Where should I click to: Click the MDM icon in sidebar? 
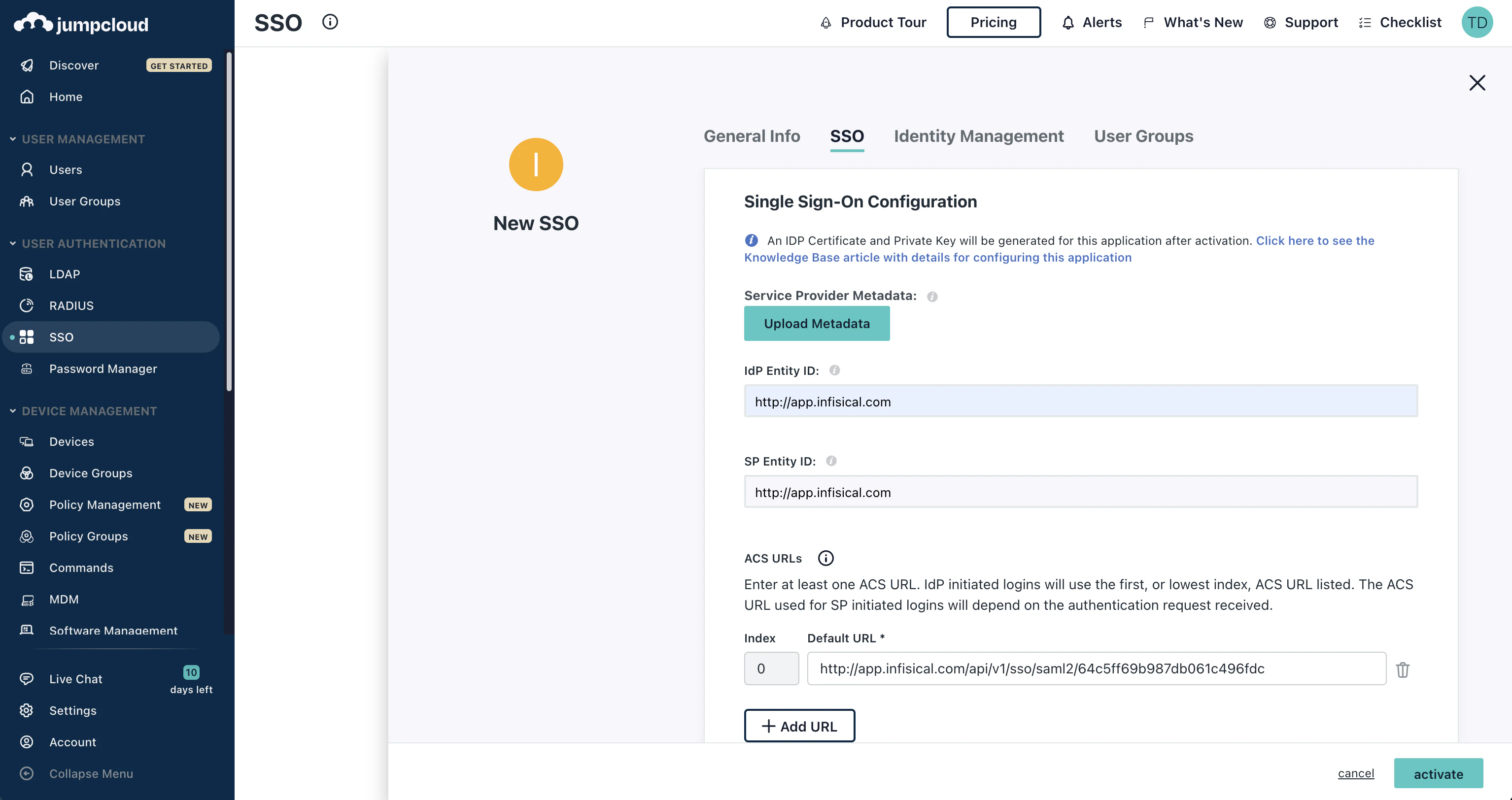[27, 600]
